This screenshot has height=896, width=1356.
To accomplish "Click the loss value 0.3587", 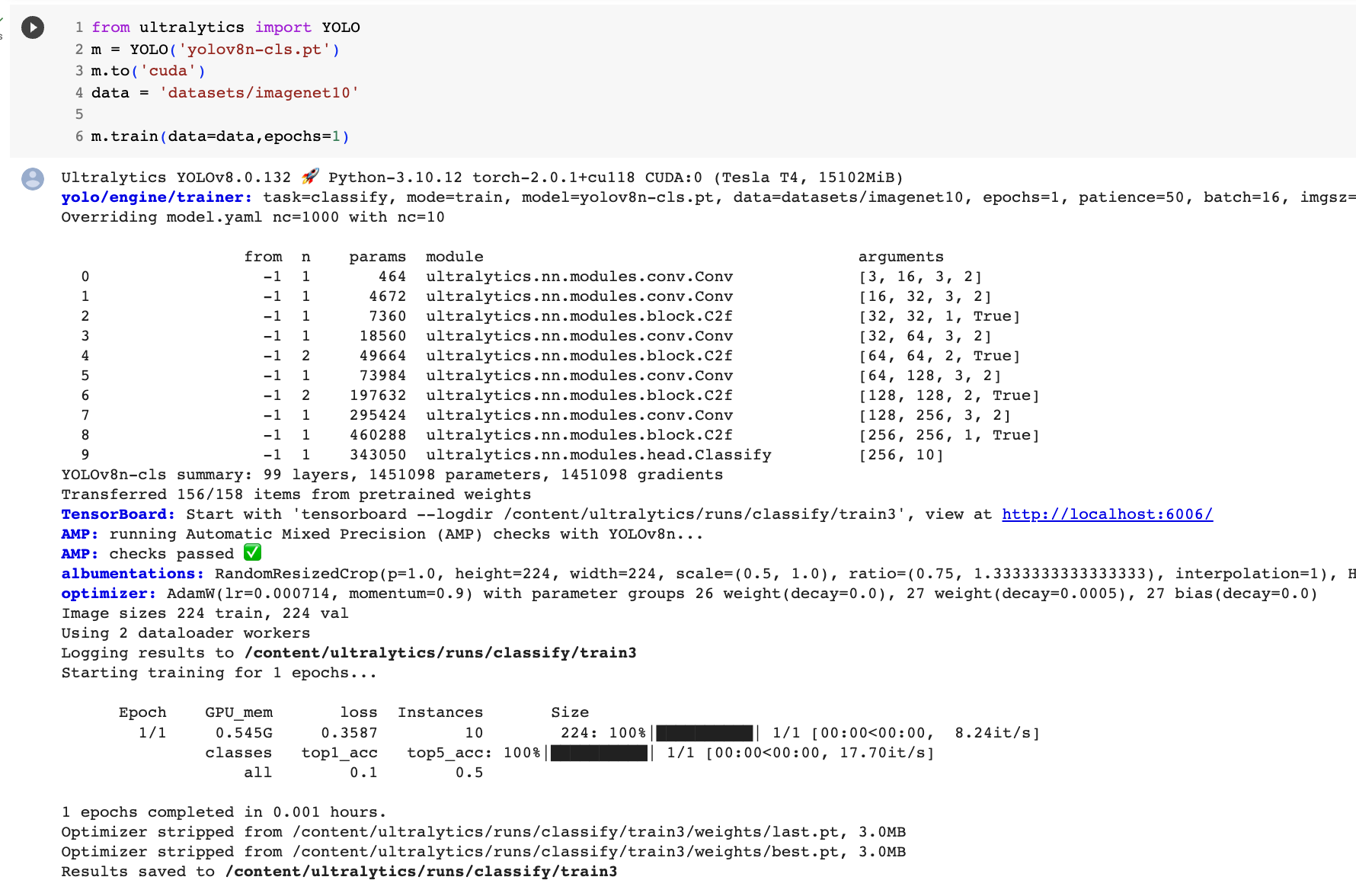I will pos(349,733).
